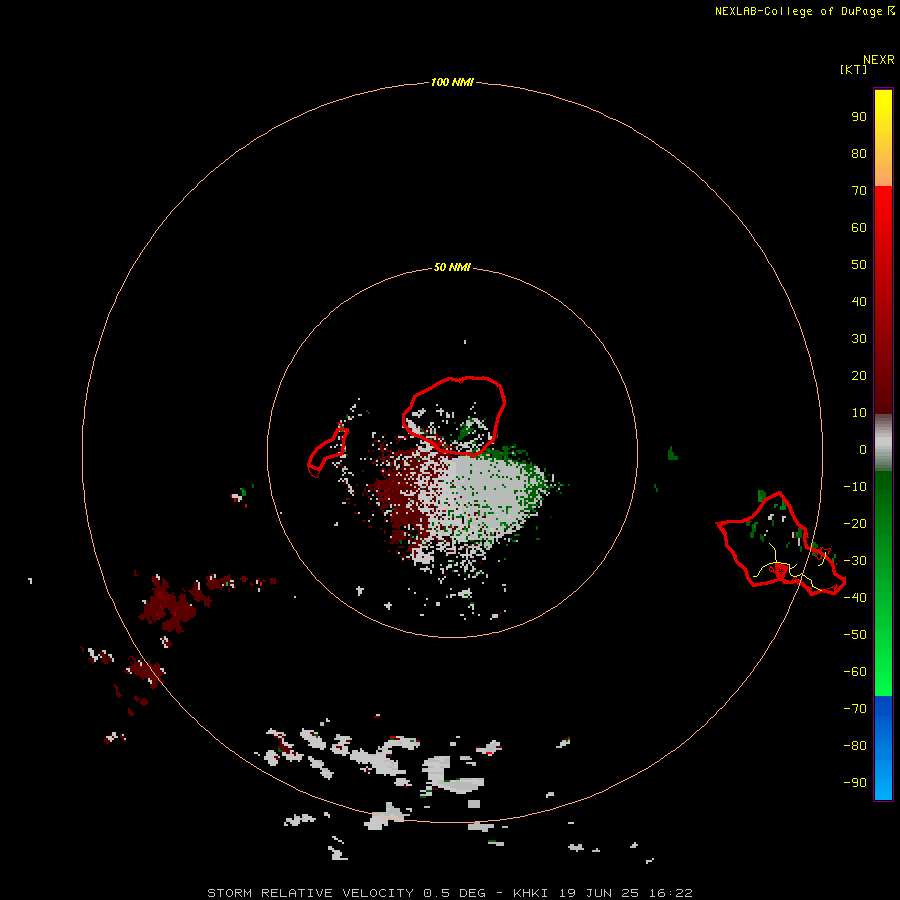900x900 pixels.
Task: Click the positive 90 tick label on the scale
Action: (859, 117)
